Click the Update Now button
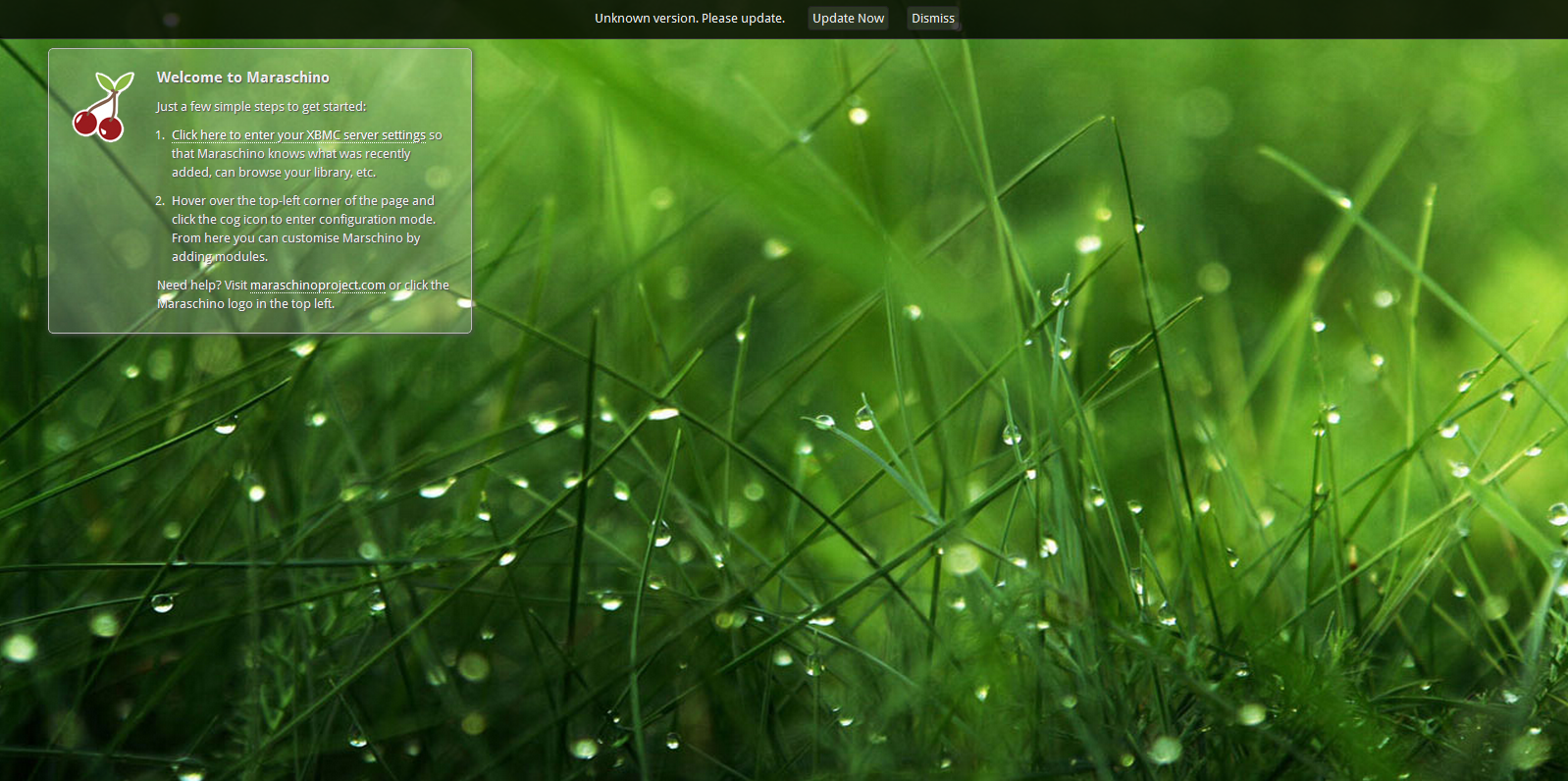This screenshot has width=1568, height=781. 848,18
